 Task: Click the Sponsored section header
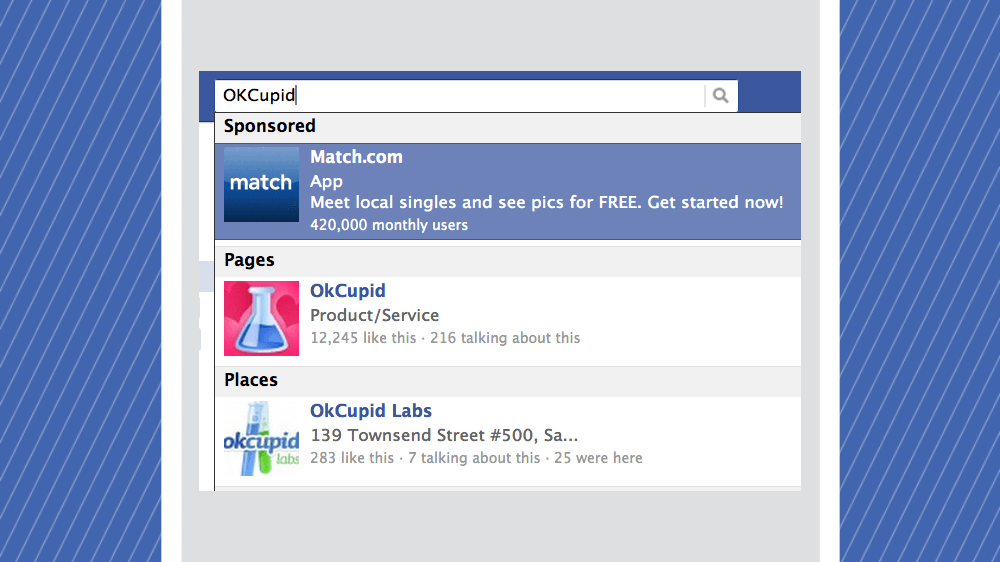[x=269, y=126]
